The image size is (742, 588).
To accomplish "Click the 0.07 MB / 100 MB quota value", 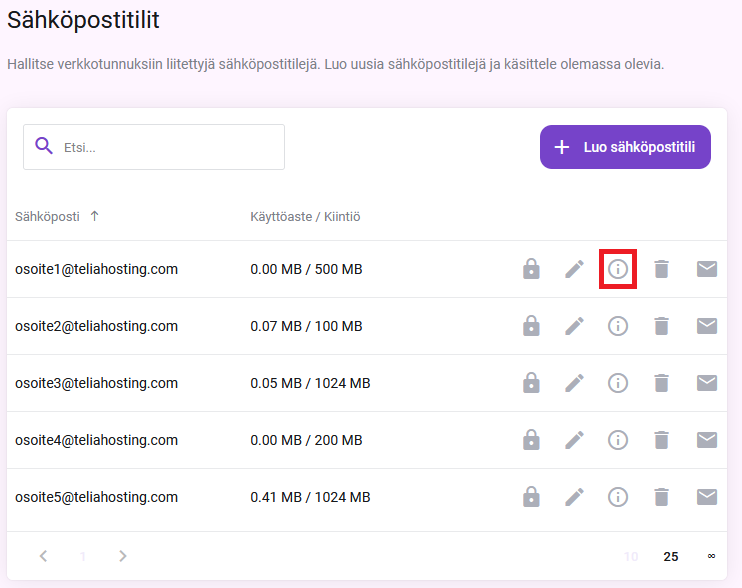I will 306,326.
